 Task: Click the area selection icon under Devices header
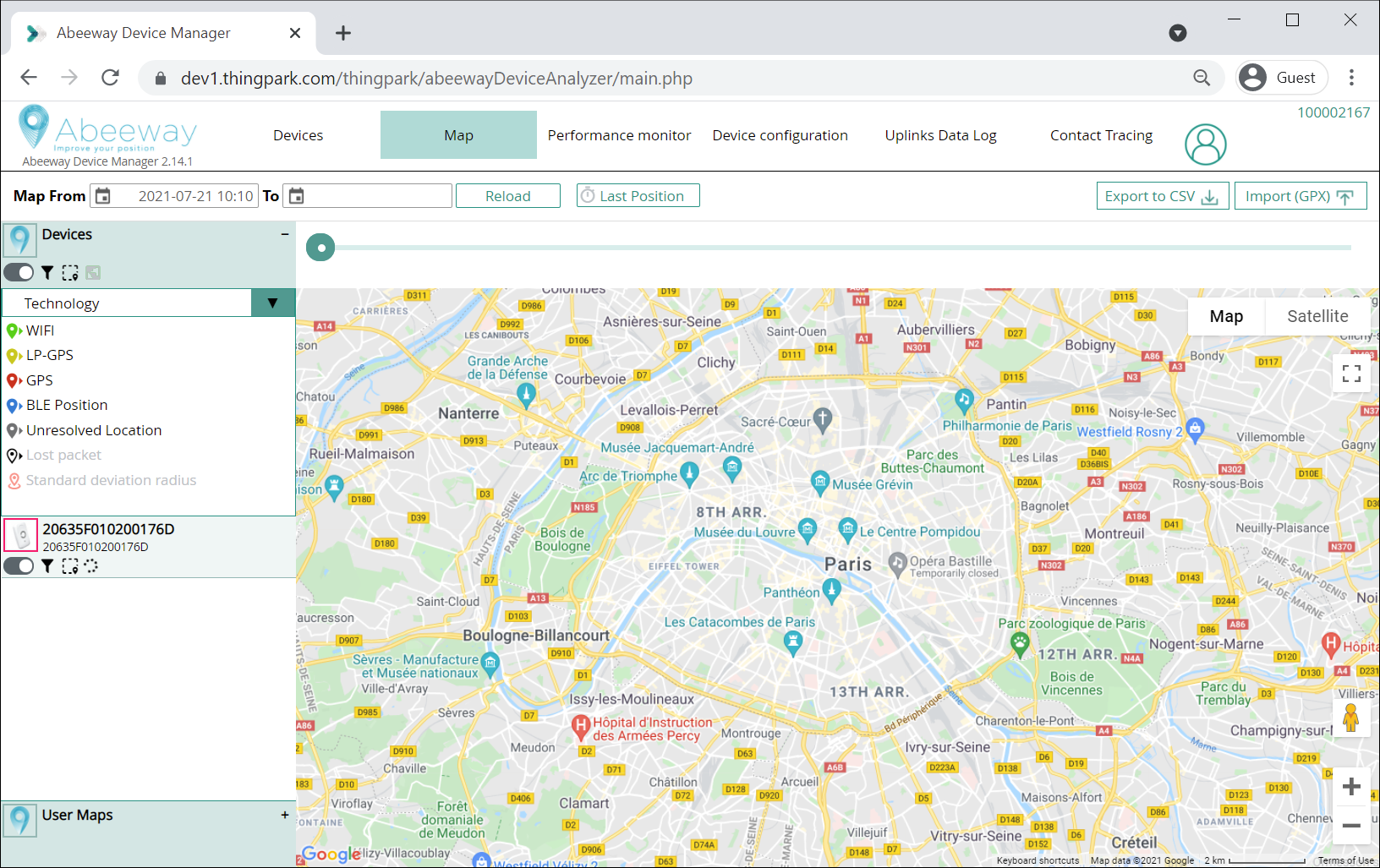tap(70, 272)
